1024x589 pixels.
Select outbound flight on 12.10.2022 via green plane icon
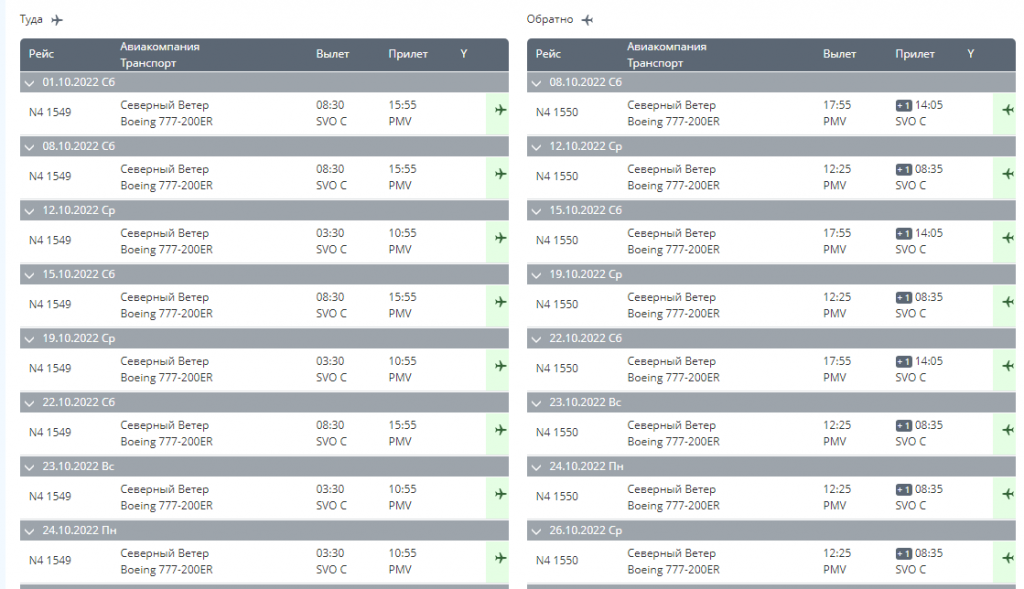pos(500,238)
